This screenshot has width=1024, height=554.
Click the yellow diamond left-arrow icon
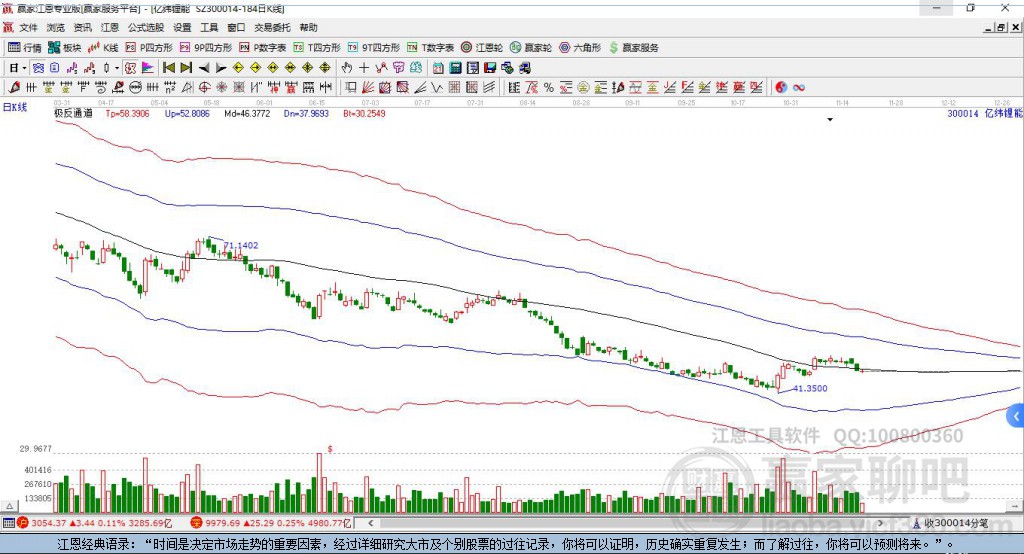point(238,68)
